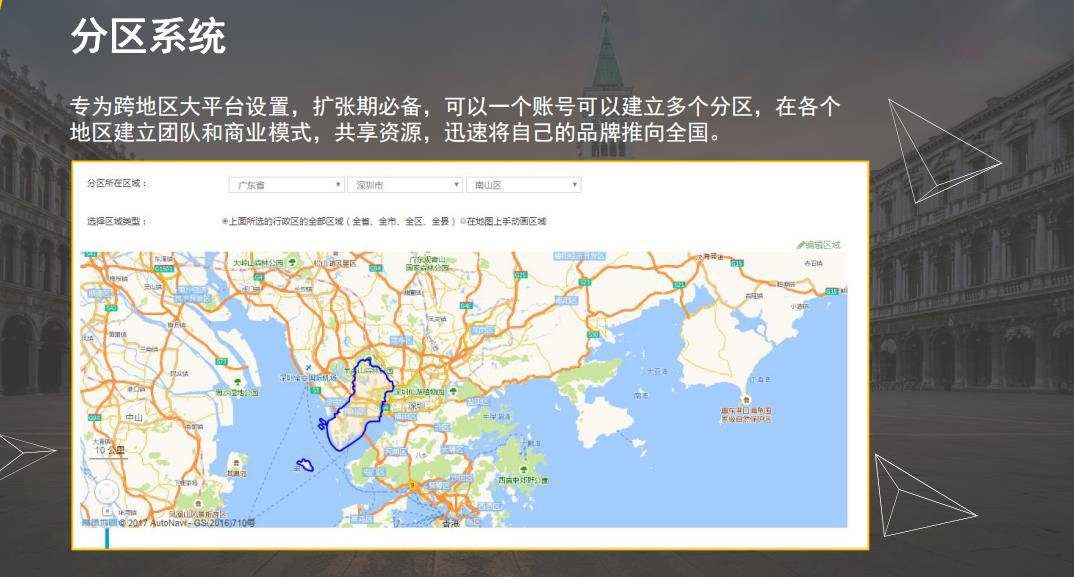Screen dimensions: 1074x577
Task: Click the map pan compass control
Action: (x=106, y=492)
